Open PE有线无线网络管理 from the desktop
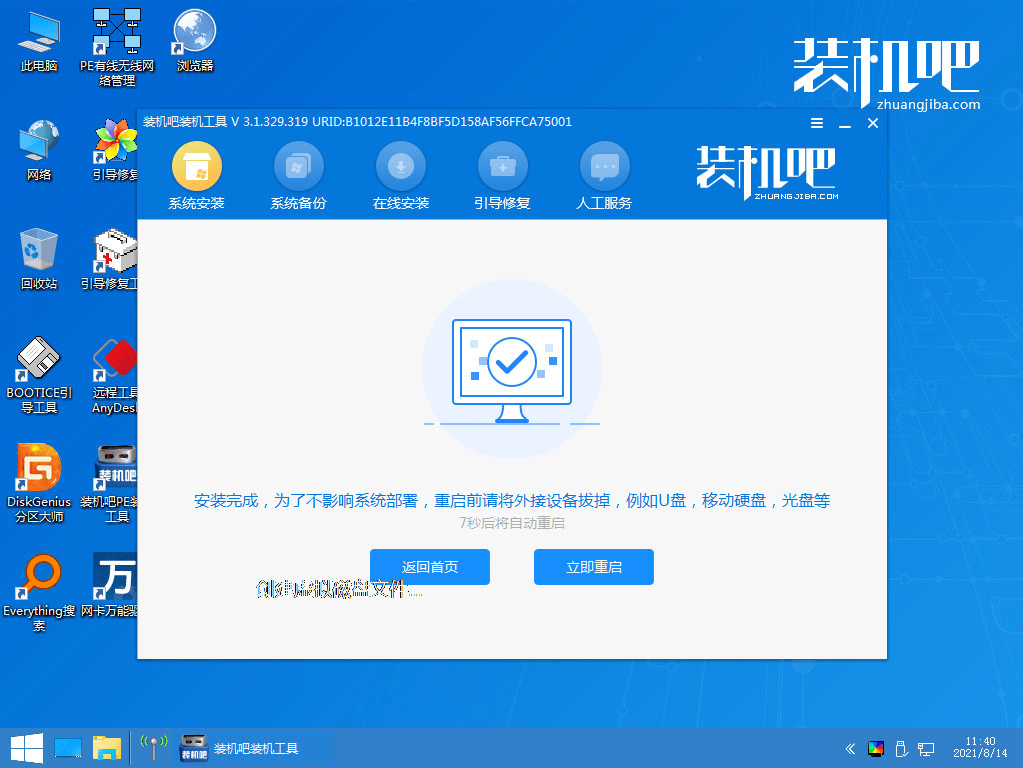The image size is (1023, 768). 113,42
